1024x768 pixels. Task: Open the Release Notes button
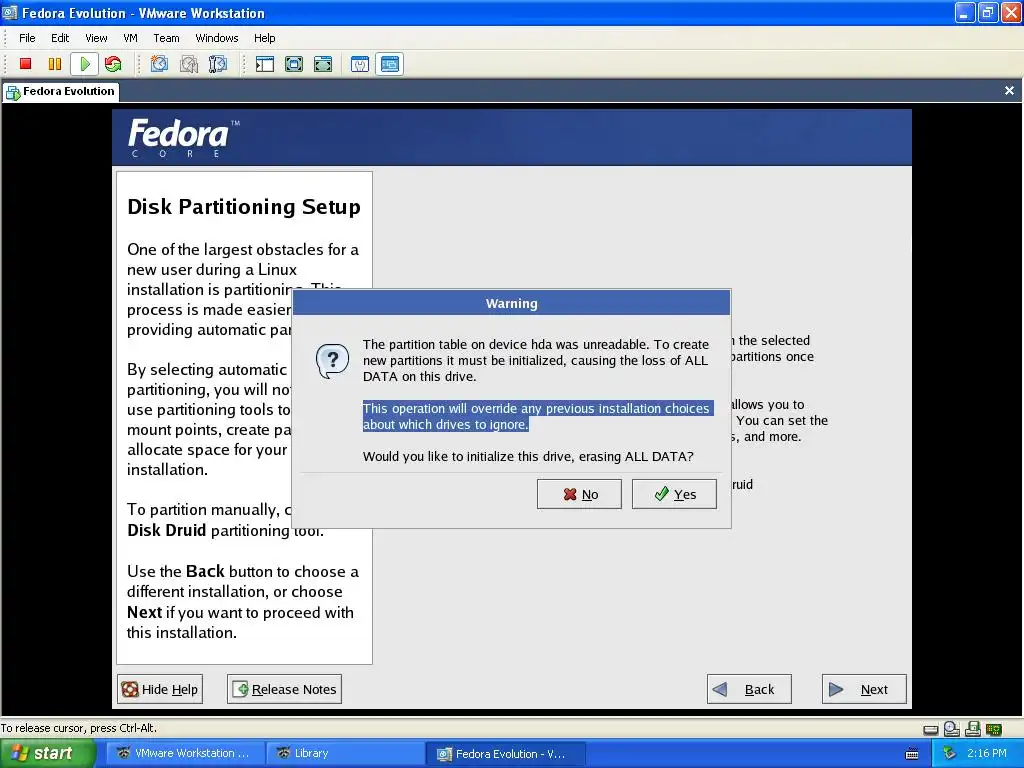pyautogui.click(x=284, y=689)
